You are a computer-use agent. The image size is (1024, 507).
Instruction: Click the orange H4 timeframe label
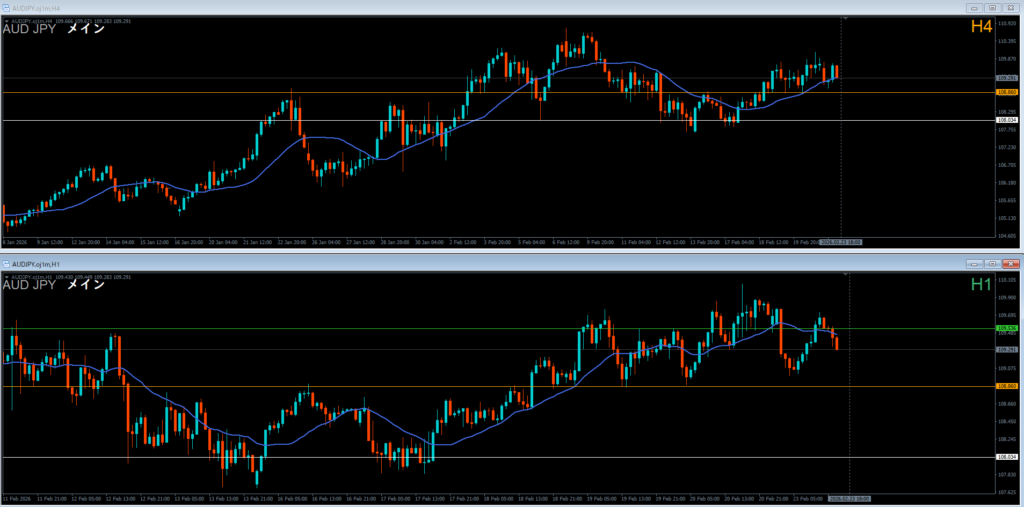click(981, 27)
